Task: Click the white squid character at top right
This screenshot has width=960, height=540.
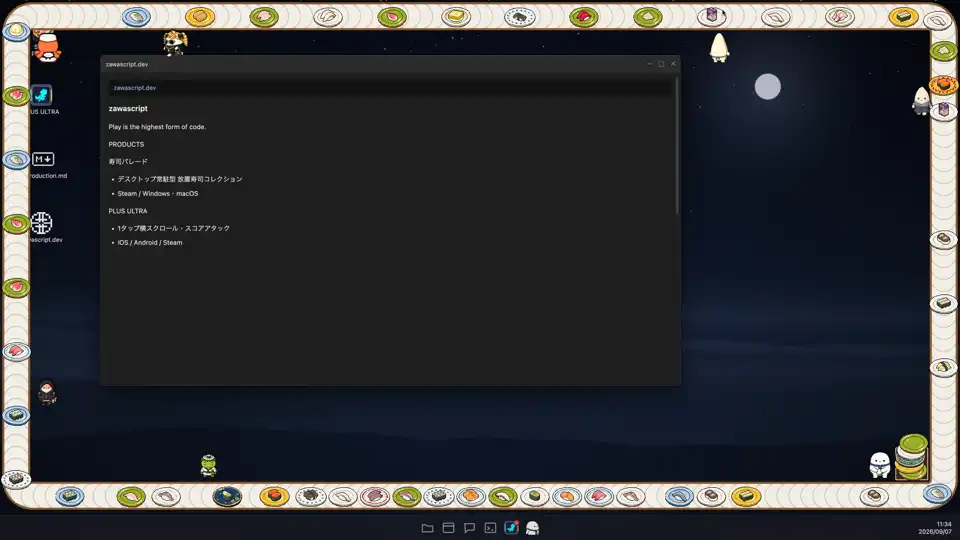Action: [719, 48]
